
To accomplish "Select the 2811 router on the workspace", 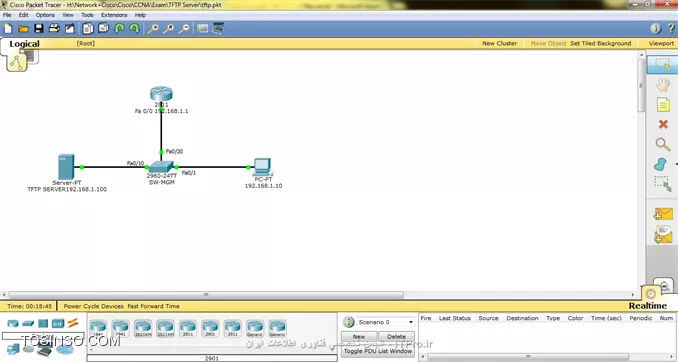I will [x=161, y=93].
